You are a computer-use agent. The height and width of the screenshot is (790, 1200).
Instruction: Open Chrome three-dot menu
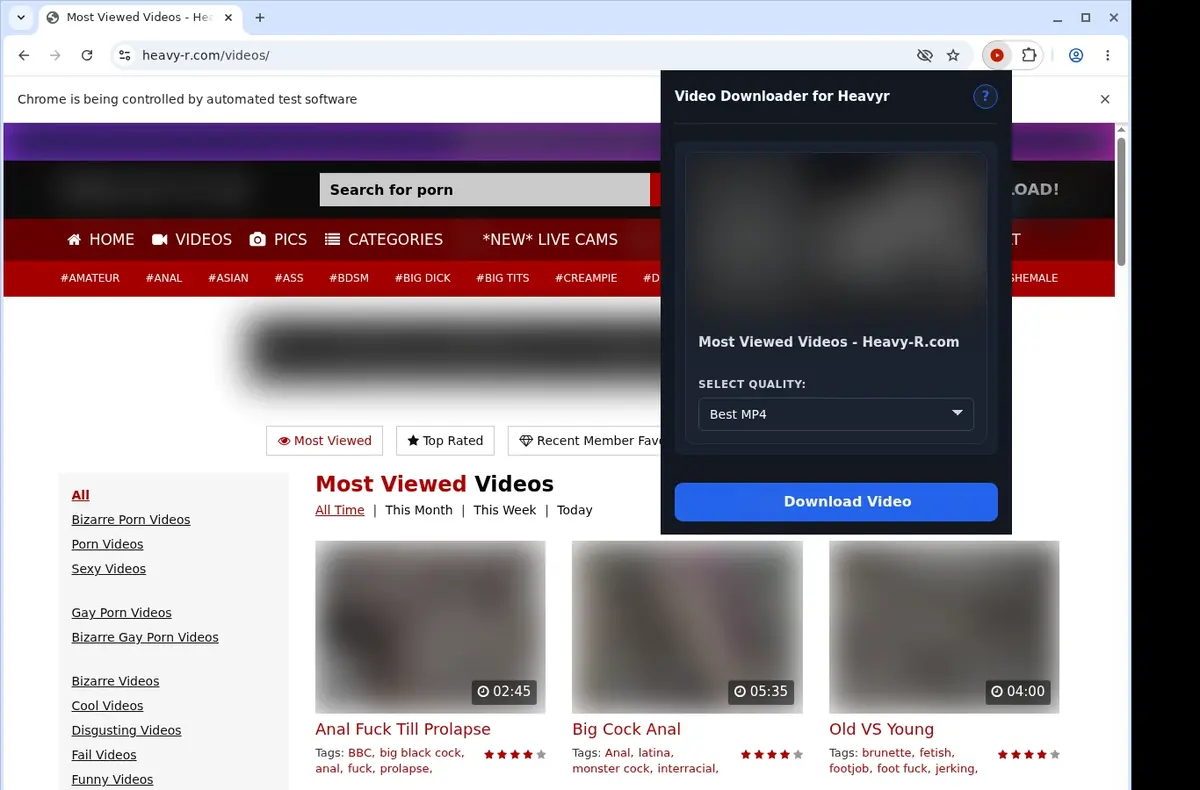[1108, 56]
